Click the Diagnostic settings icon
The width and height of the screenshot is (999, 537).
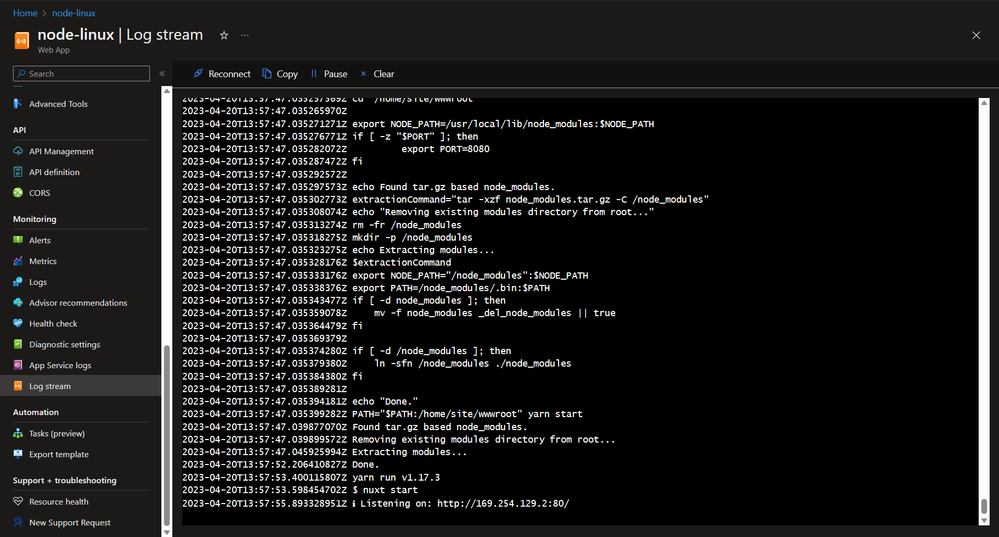coord(18,344)
